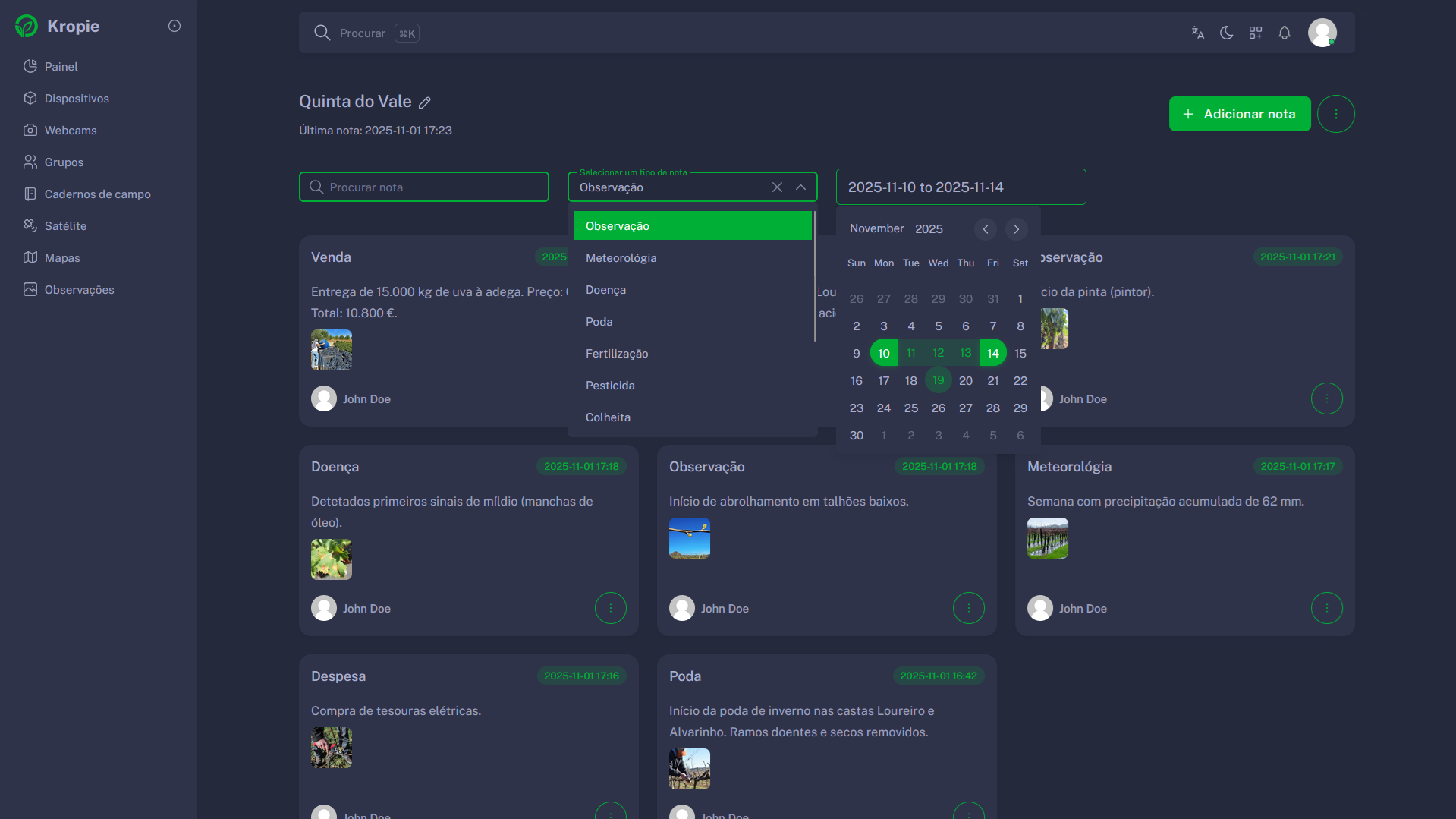Edit the Quinta do Vale title

click(x=425, y=102)
